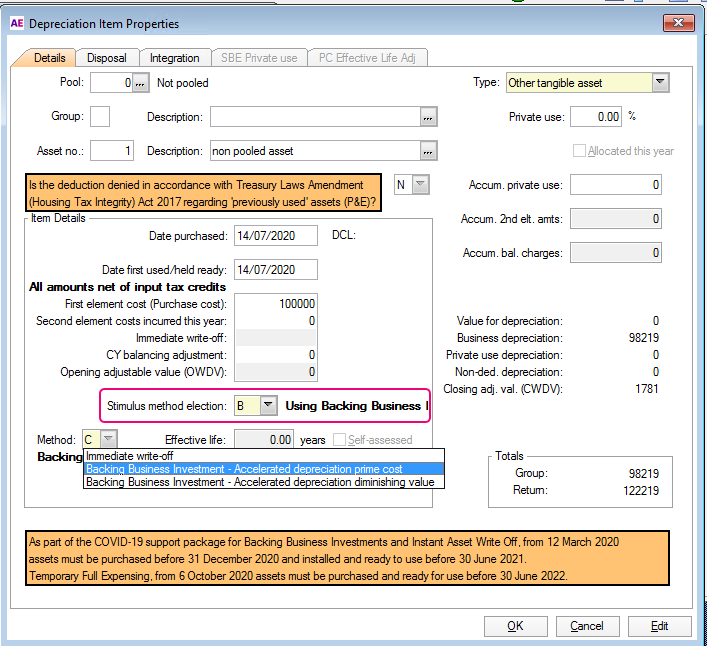Open the deduction denied N dropdown

pos(420,185)
